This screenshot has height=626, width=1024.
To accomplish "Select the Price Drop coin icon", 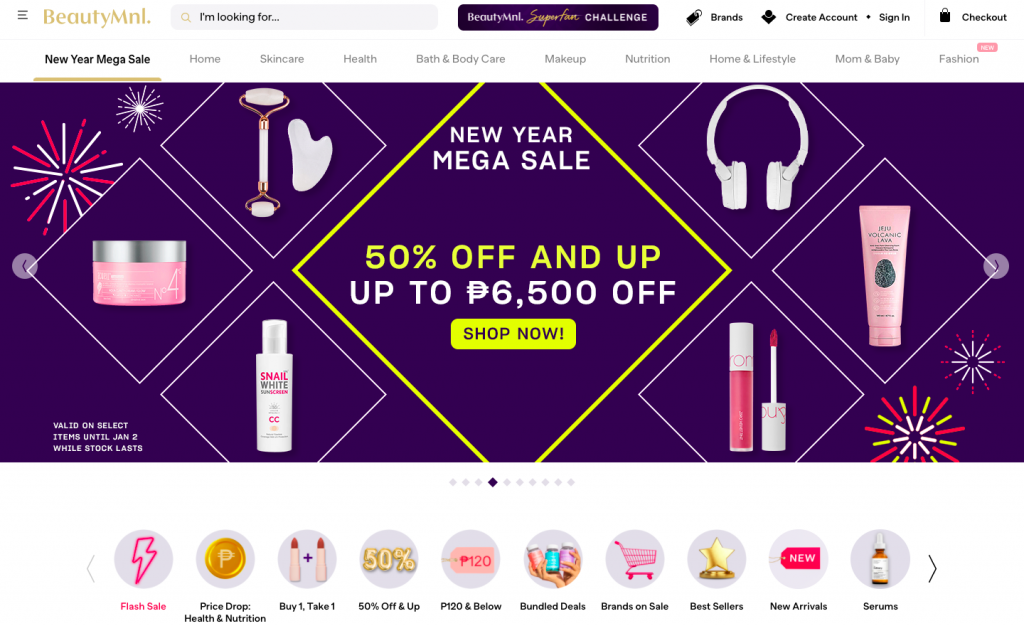I will (225, 559).
